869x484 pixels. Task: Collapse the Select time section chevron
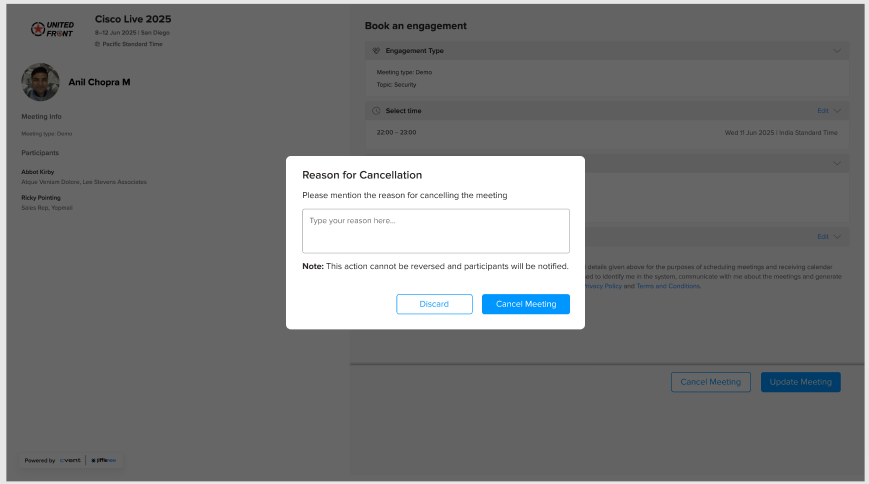[x=837, y=111]
